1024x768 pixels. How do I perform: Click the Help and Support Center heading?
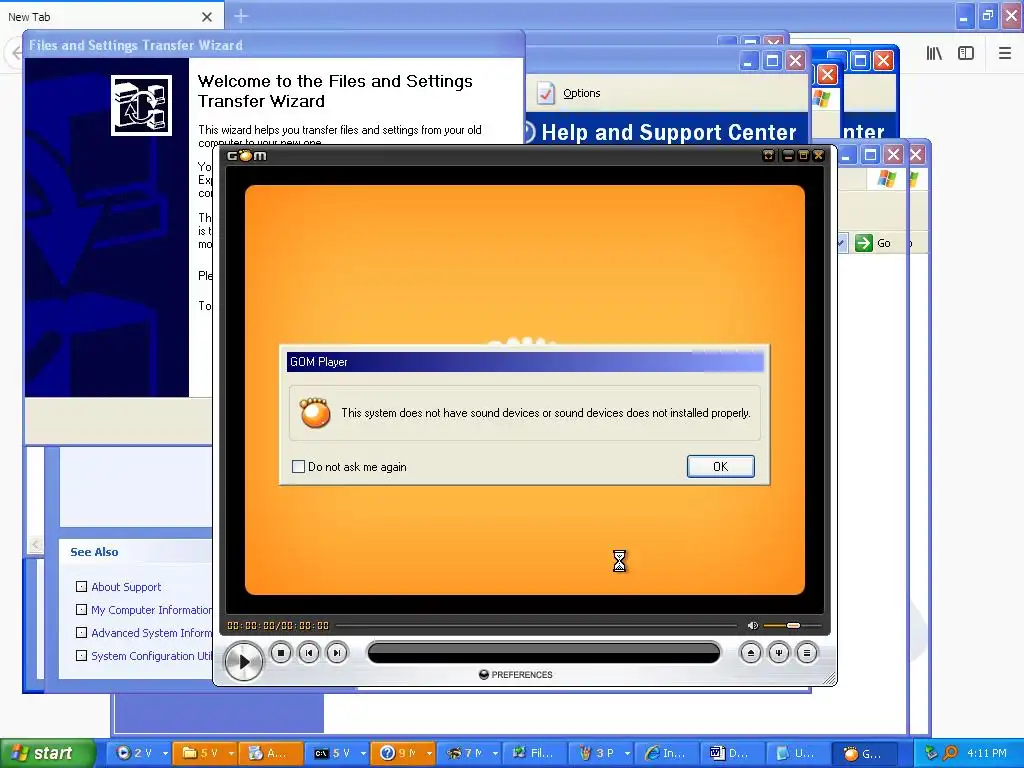pos(669,132)
